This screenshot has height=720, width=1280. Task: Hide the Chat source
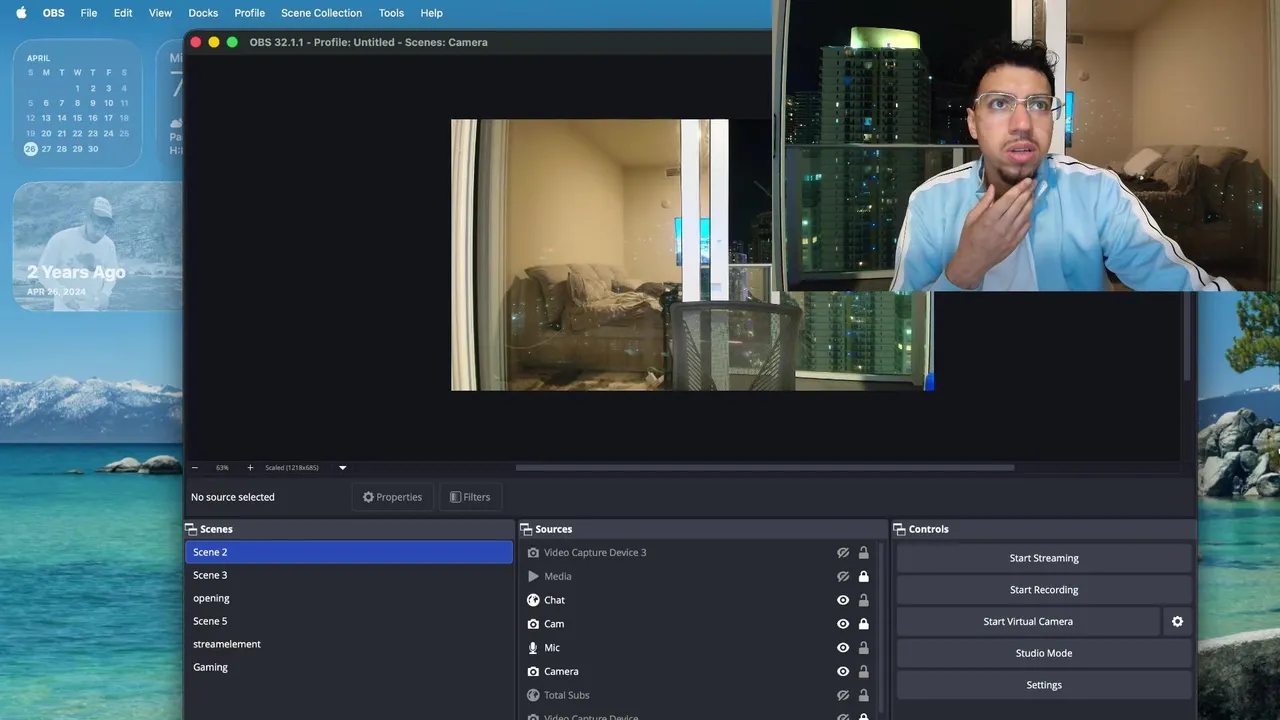pyautogui.click(x=843, y=600)
